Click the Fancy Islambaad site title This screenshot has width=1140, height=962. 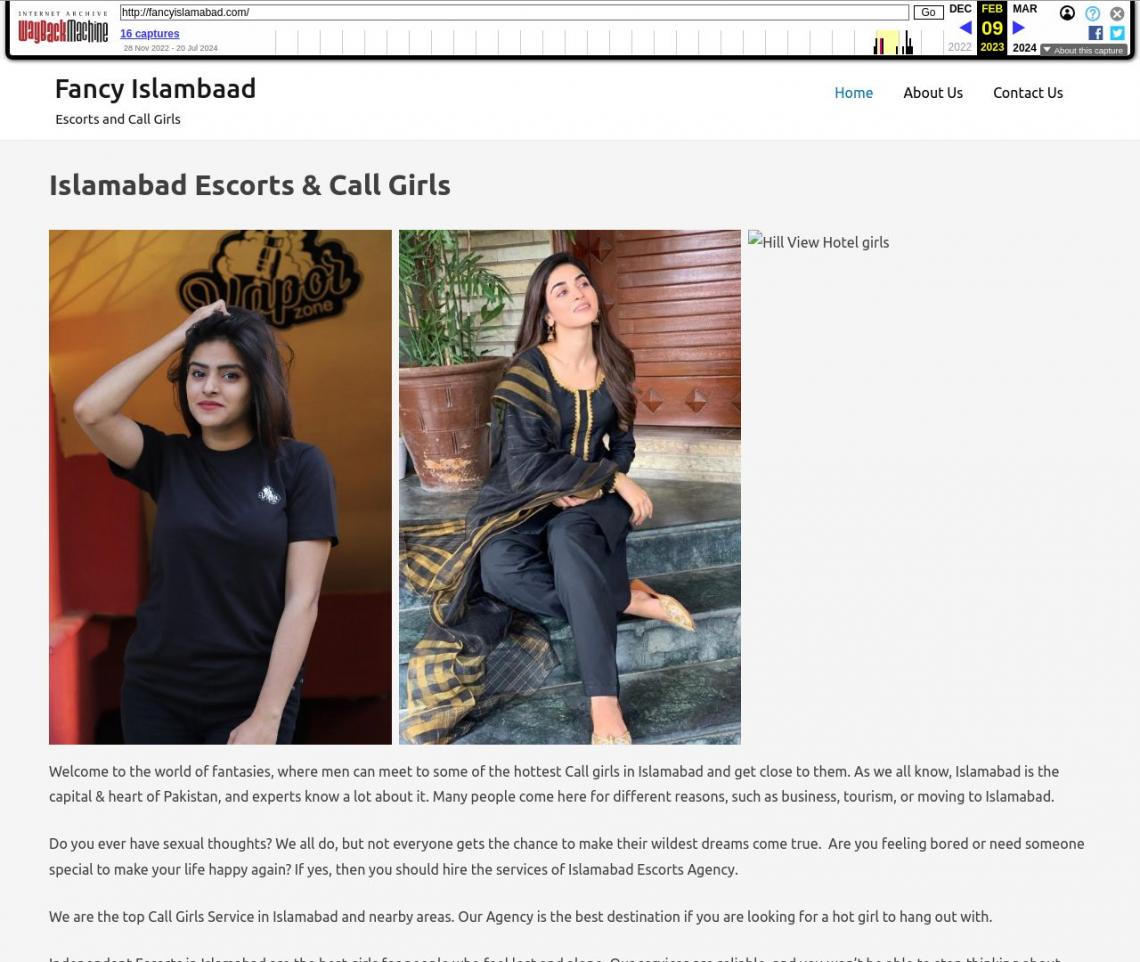[156, 89]
